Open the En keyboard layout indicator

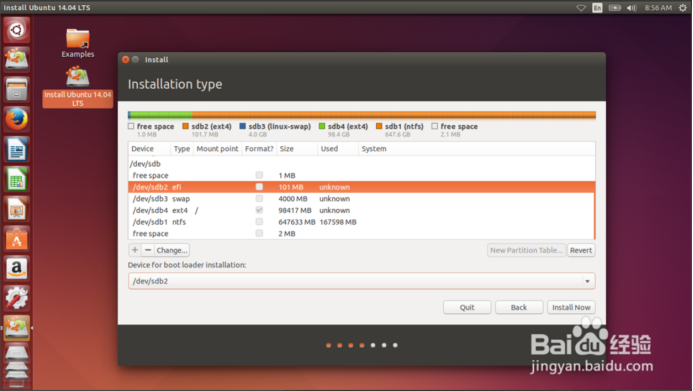pos(597,8)
